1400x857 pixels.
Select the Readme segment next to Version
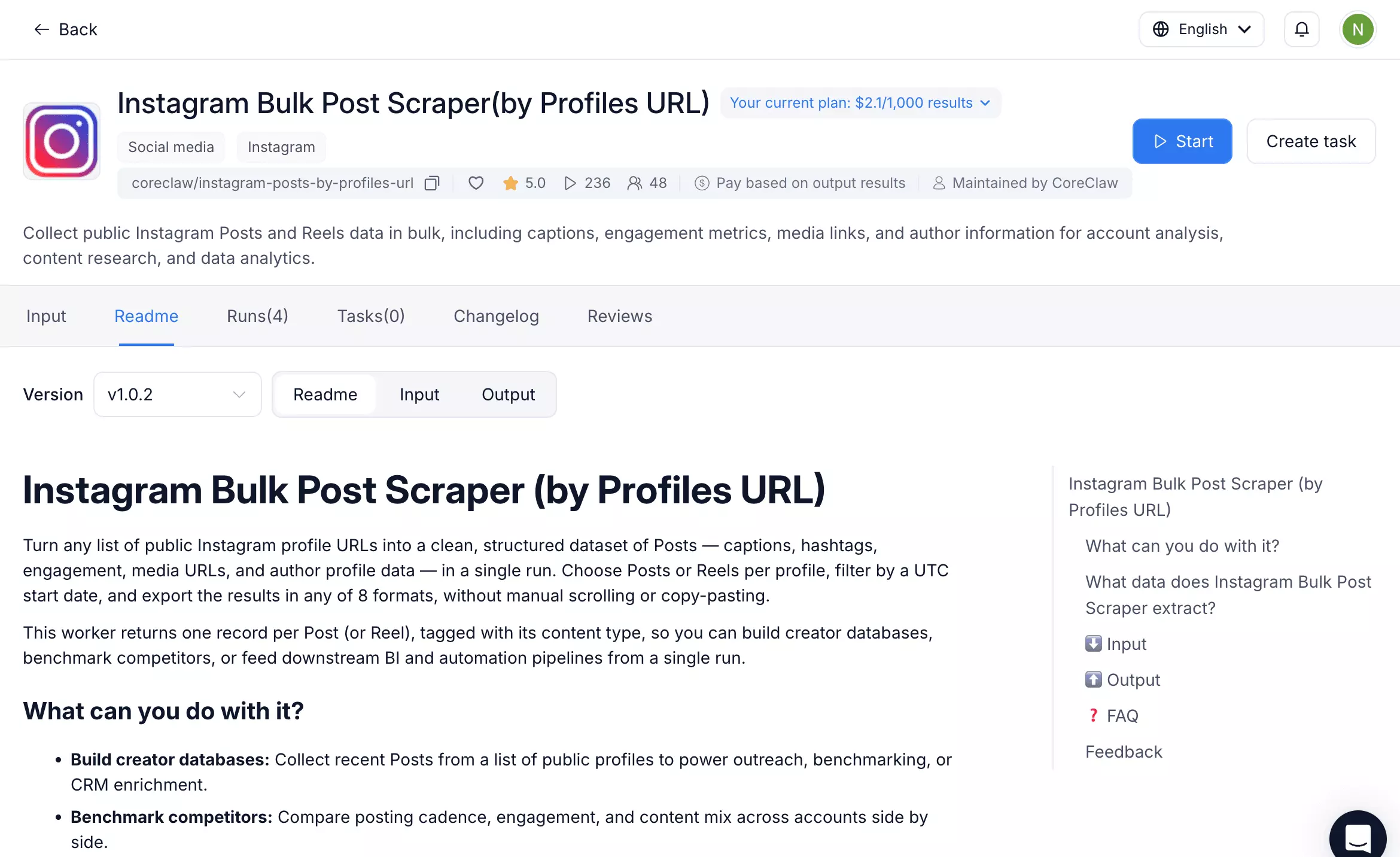(325, 394)
